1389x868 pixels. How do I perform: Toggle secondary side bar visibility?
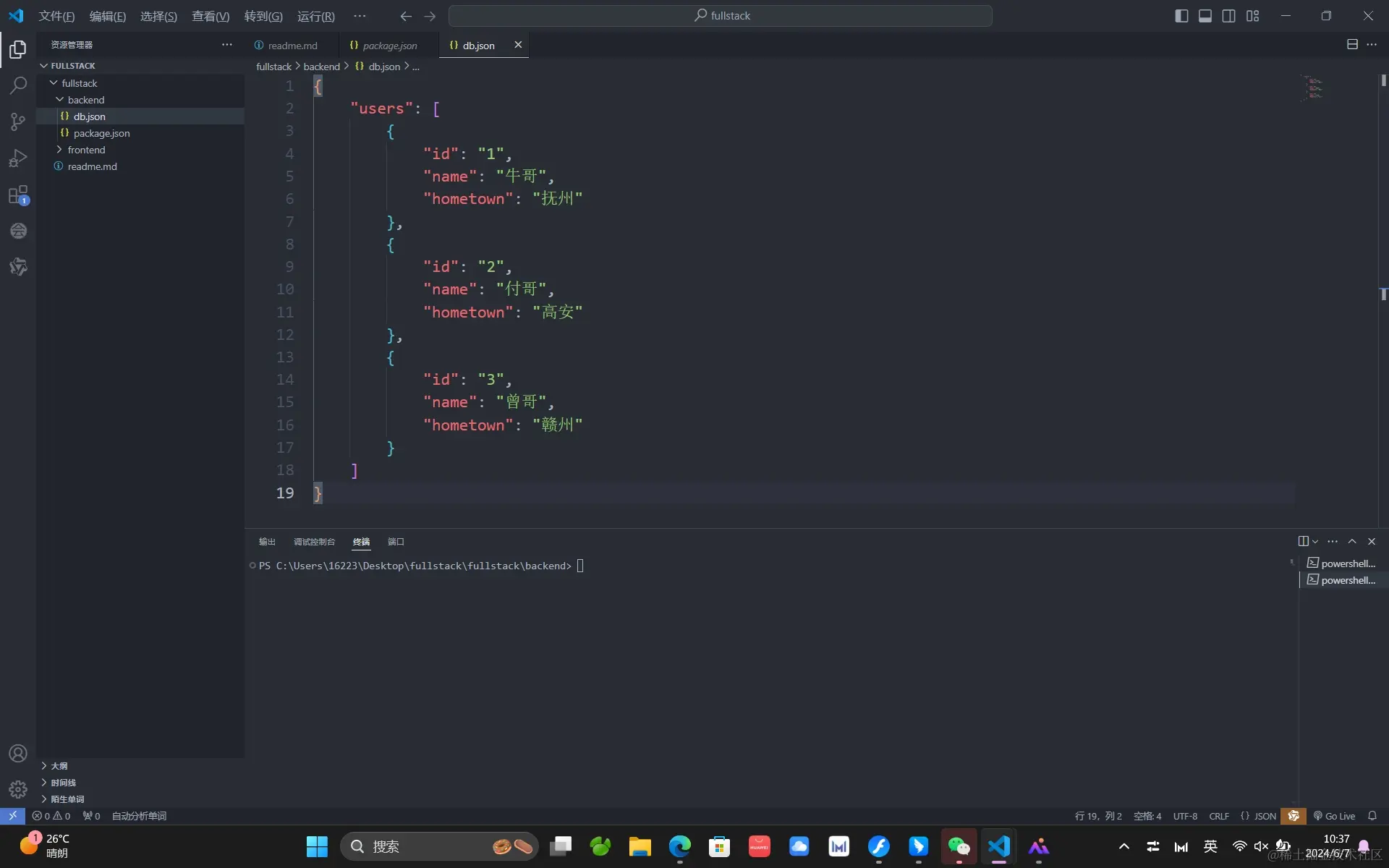(1229, 16)
